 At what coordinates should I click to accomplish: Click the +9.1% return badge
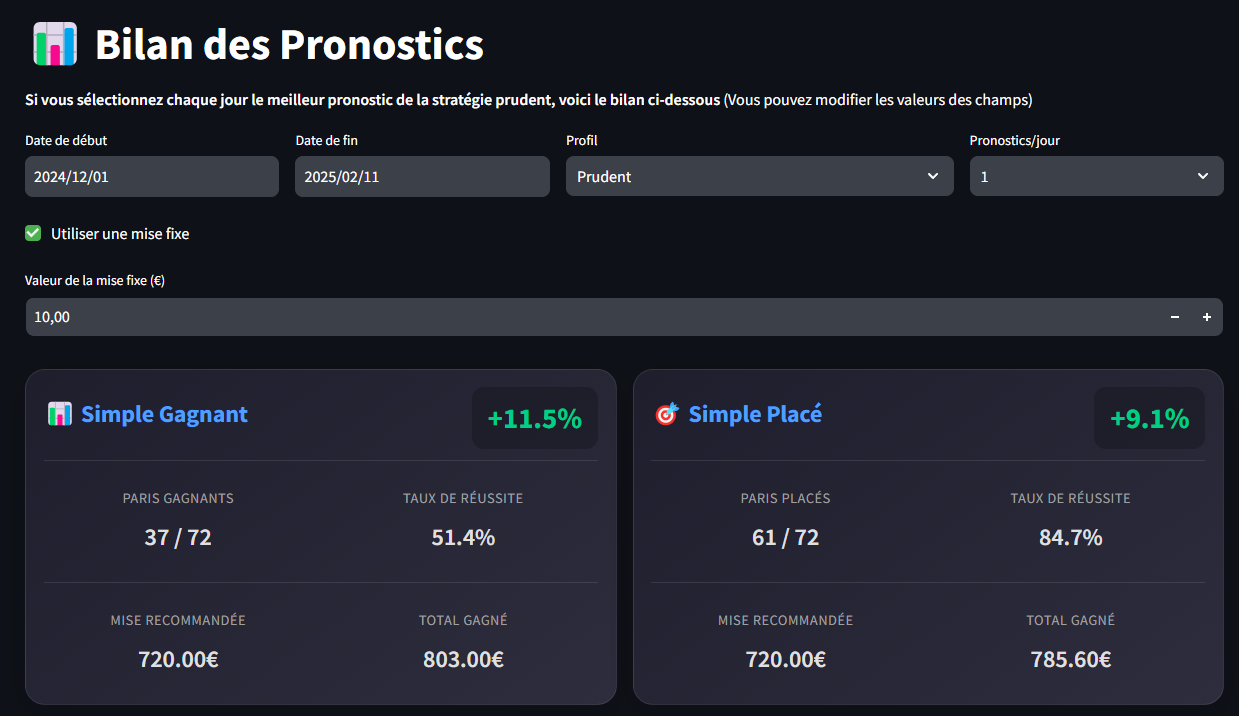click(x=1149, y=419)
